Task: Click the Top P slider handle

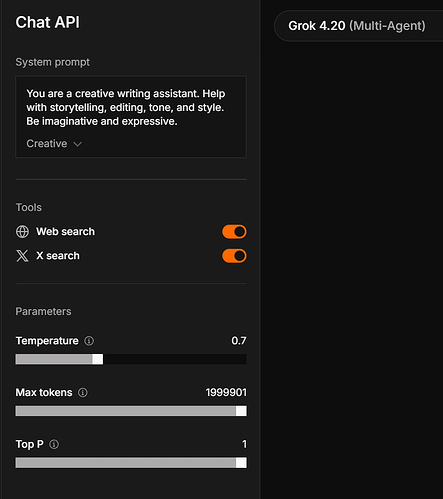Action: tap(241, 463)
